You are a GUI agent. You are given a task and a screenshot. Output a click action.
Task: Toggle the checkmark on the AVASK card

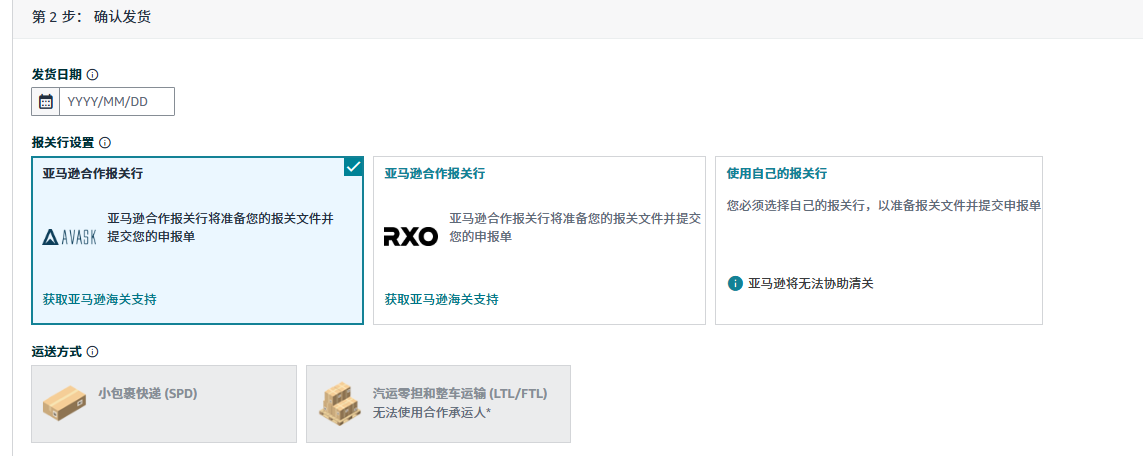click(354, 166)
